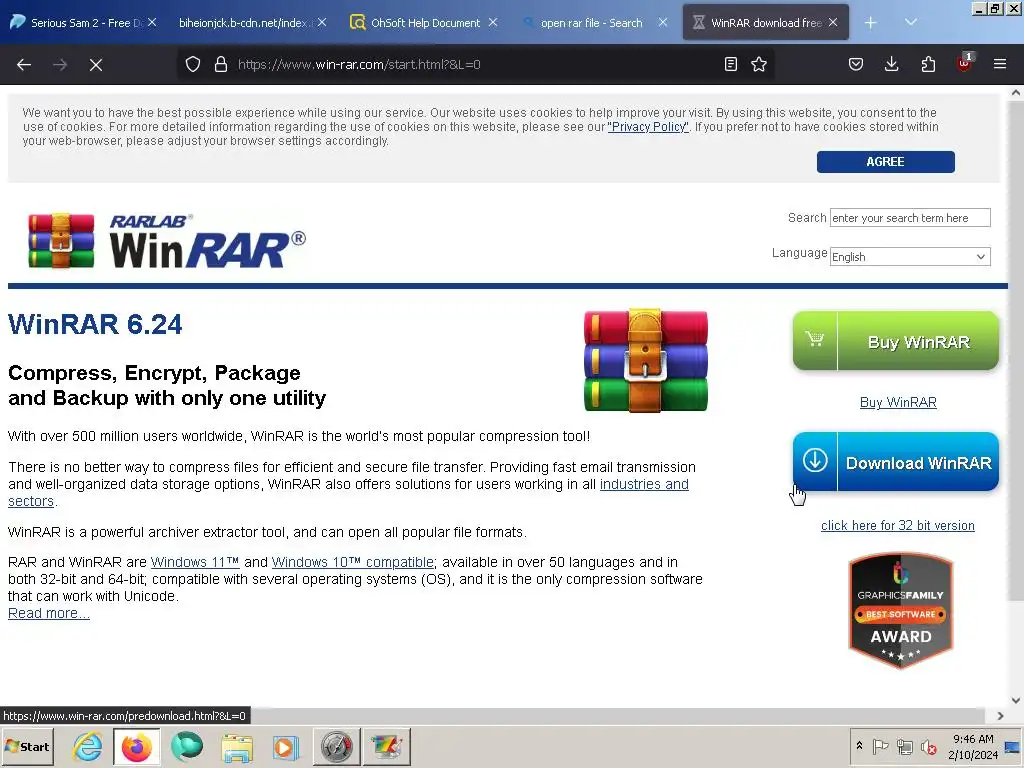
Task: Click the address bar URL field
Action: [x=475, y=64]
